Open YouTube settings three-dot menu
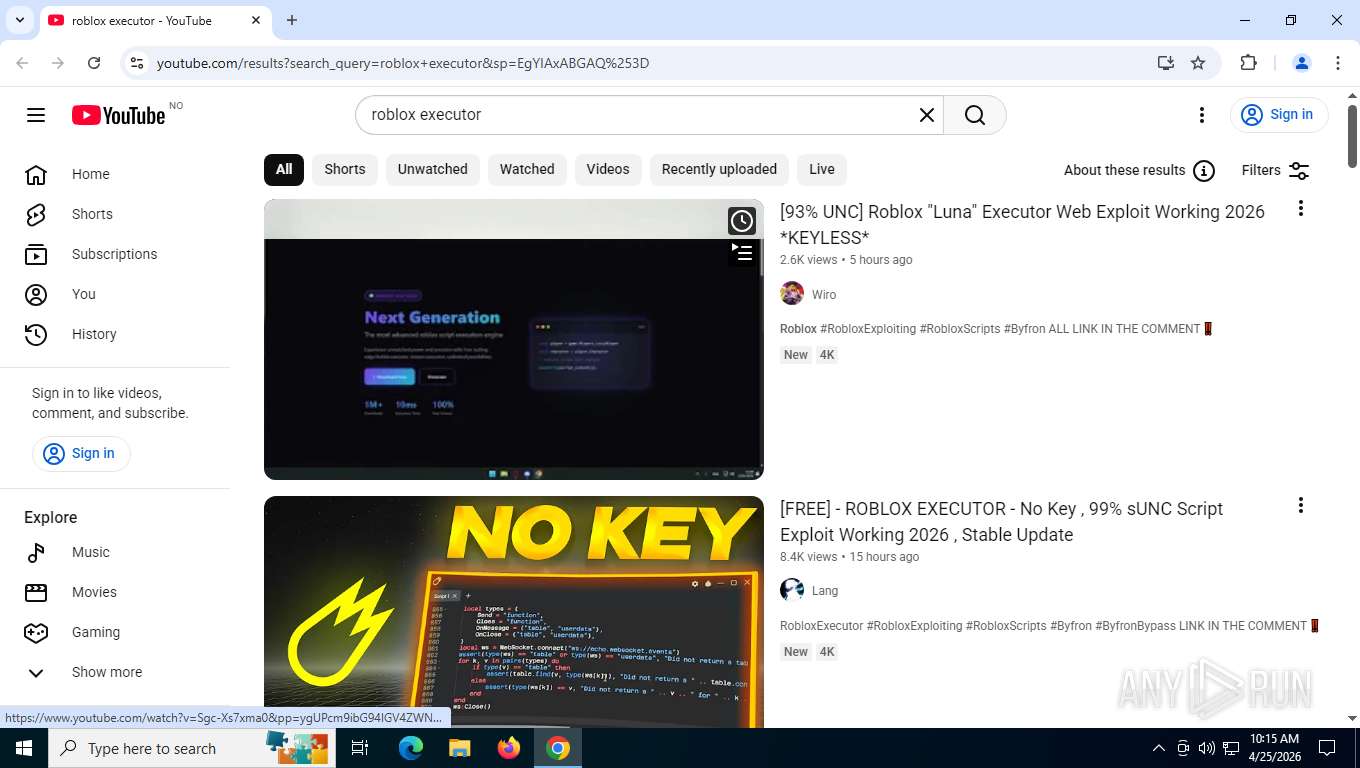 pos(1202,115)
